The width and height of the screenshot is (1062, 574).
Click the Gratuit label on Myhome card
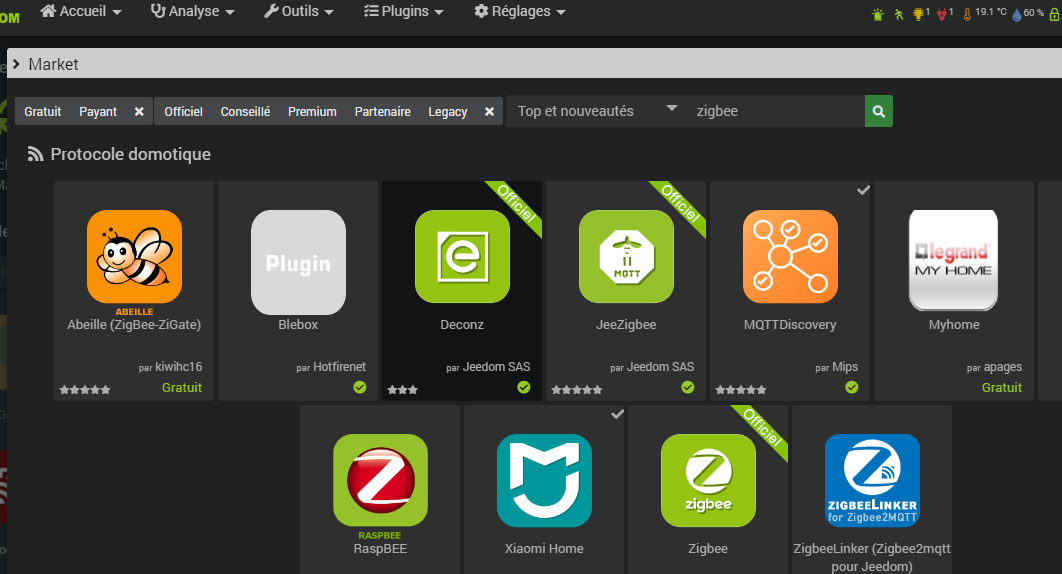[x=1002, y=388]
